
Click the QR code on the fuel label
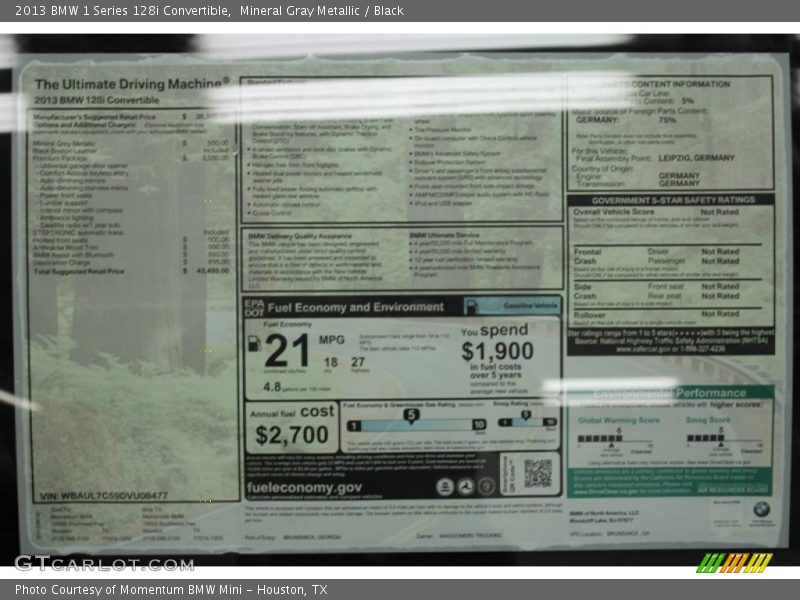(538, 473)
